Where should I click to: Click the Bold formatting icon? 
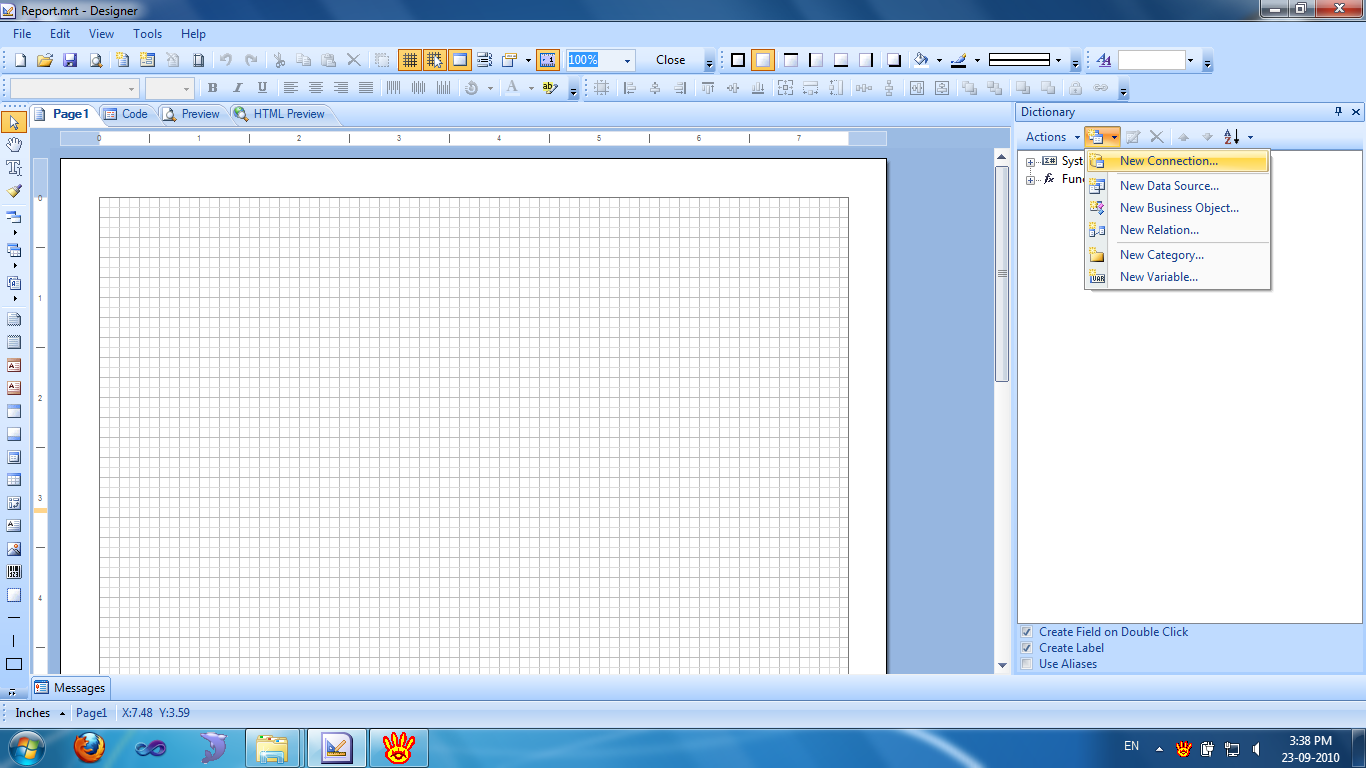(212, 88)
